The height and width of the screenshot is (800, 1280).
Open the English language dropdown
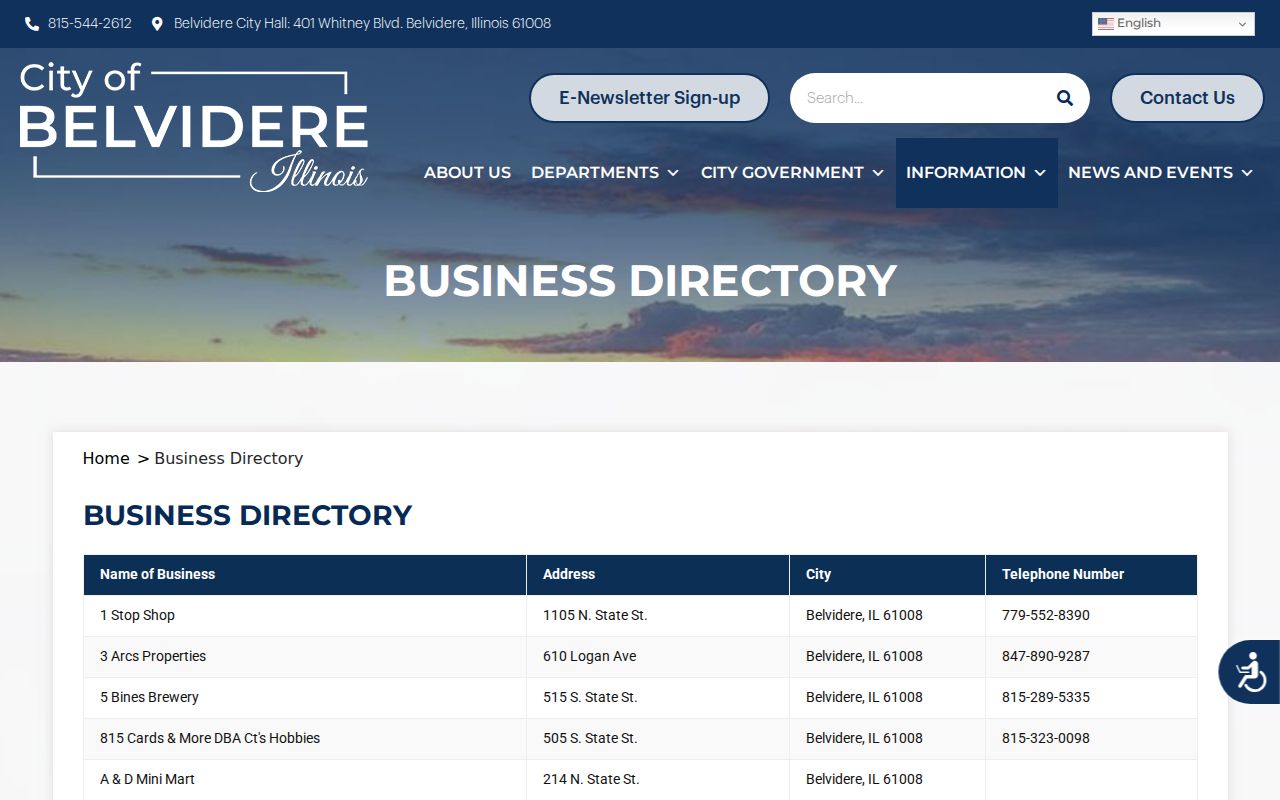point(1173,24)
